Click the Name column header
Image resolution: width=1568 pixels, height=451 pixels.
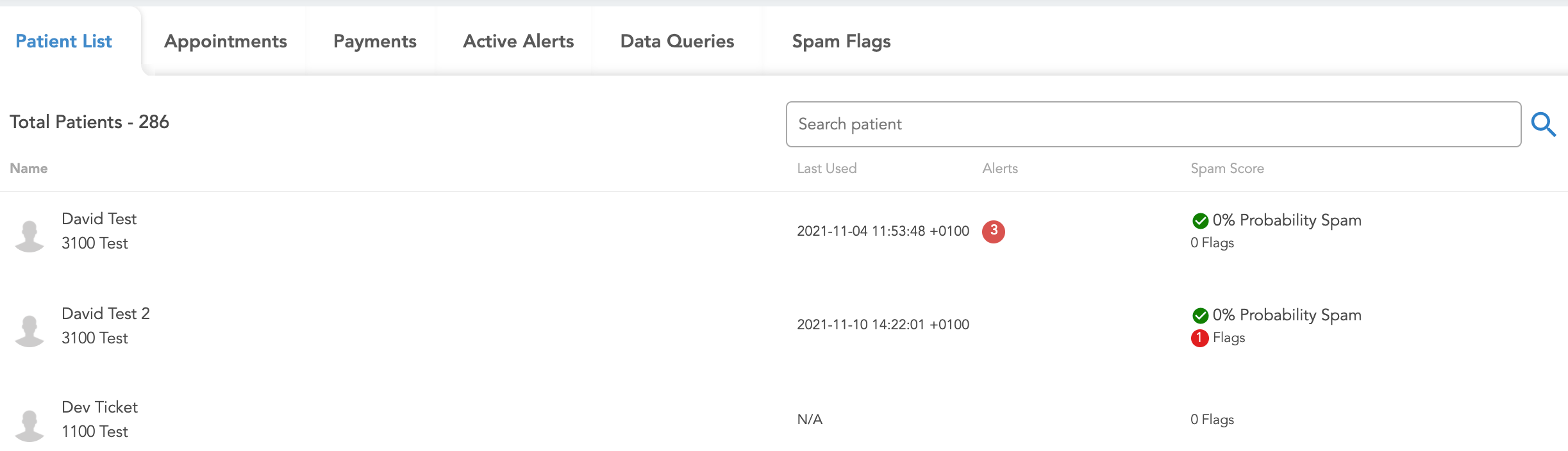(29, 168)
